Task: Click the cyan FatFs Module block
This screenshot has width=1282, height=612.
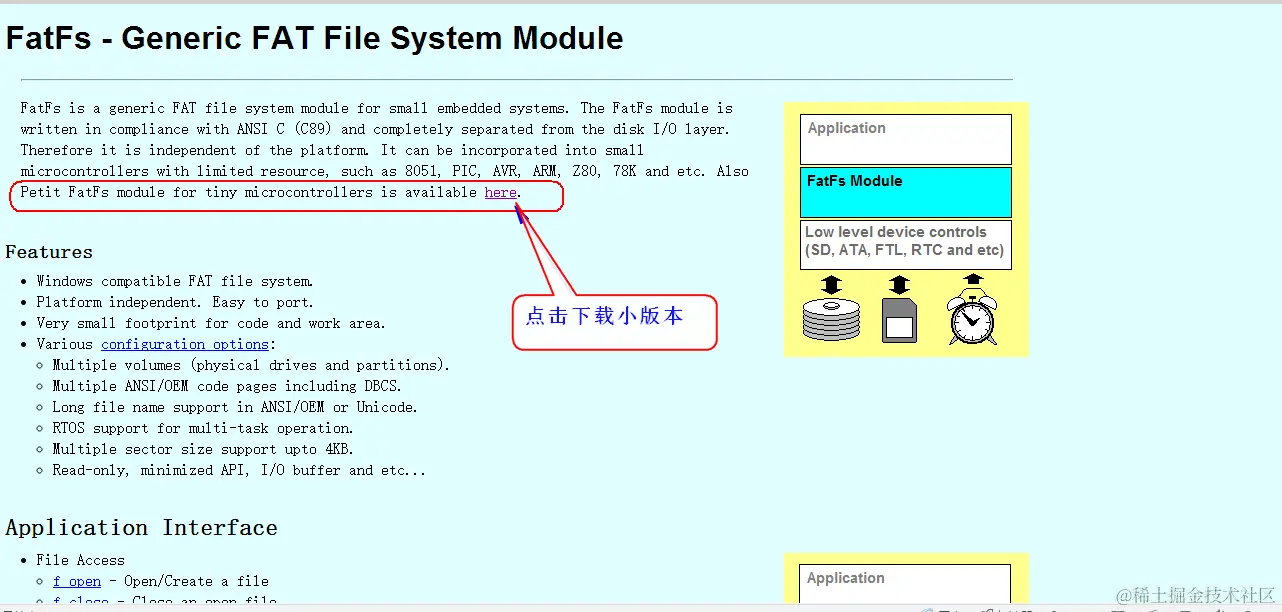Action: click(x=905, y=191)
